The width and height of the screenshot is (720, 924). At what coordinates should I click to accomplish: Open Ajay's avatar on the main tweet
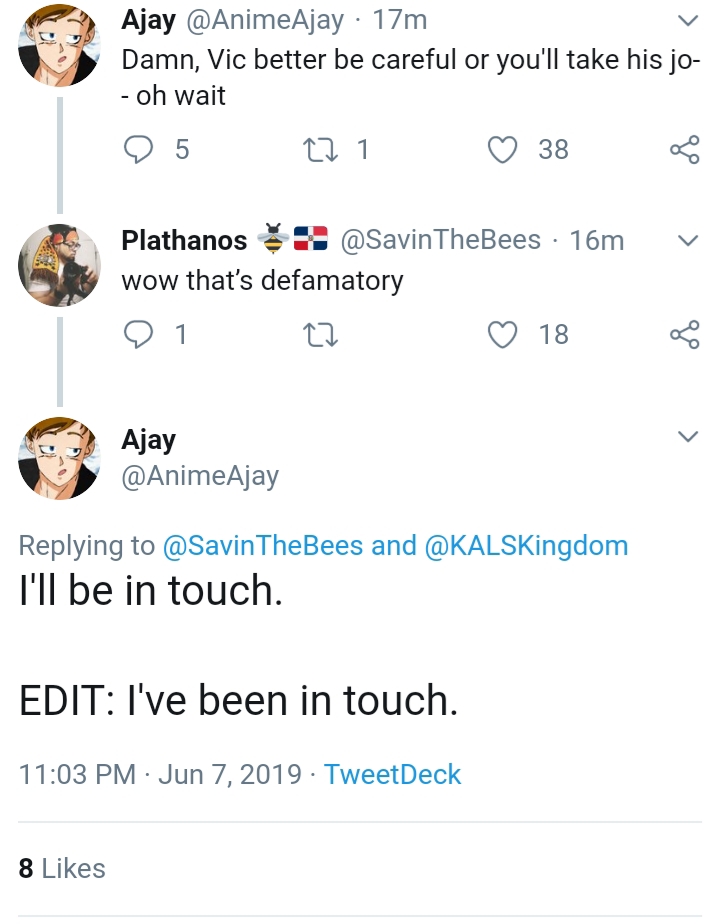60,458
